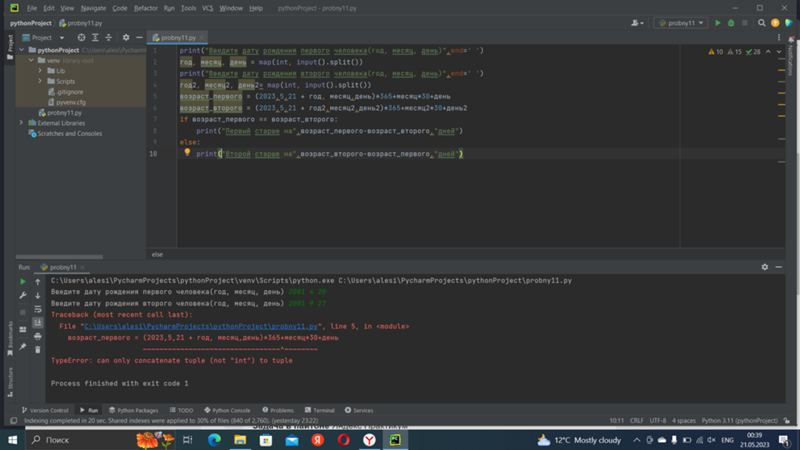Rerun the program from the Run panel
Screen dimensions: 800x450
pyautogui.click(x=23, y=282)
